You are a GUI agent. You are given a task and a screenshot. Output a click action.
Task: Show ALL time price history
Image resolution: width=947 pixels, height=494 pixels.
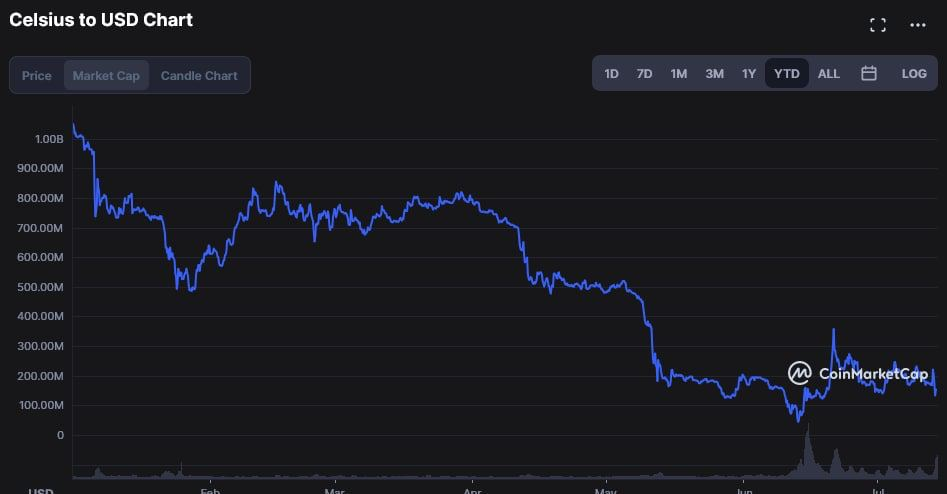tap(829, 74)
